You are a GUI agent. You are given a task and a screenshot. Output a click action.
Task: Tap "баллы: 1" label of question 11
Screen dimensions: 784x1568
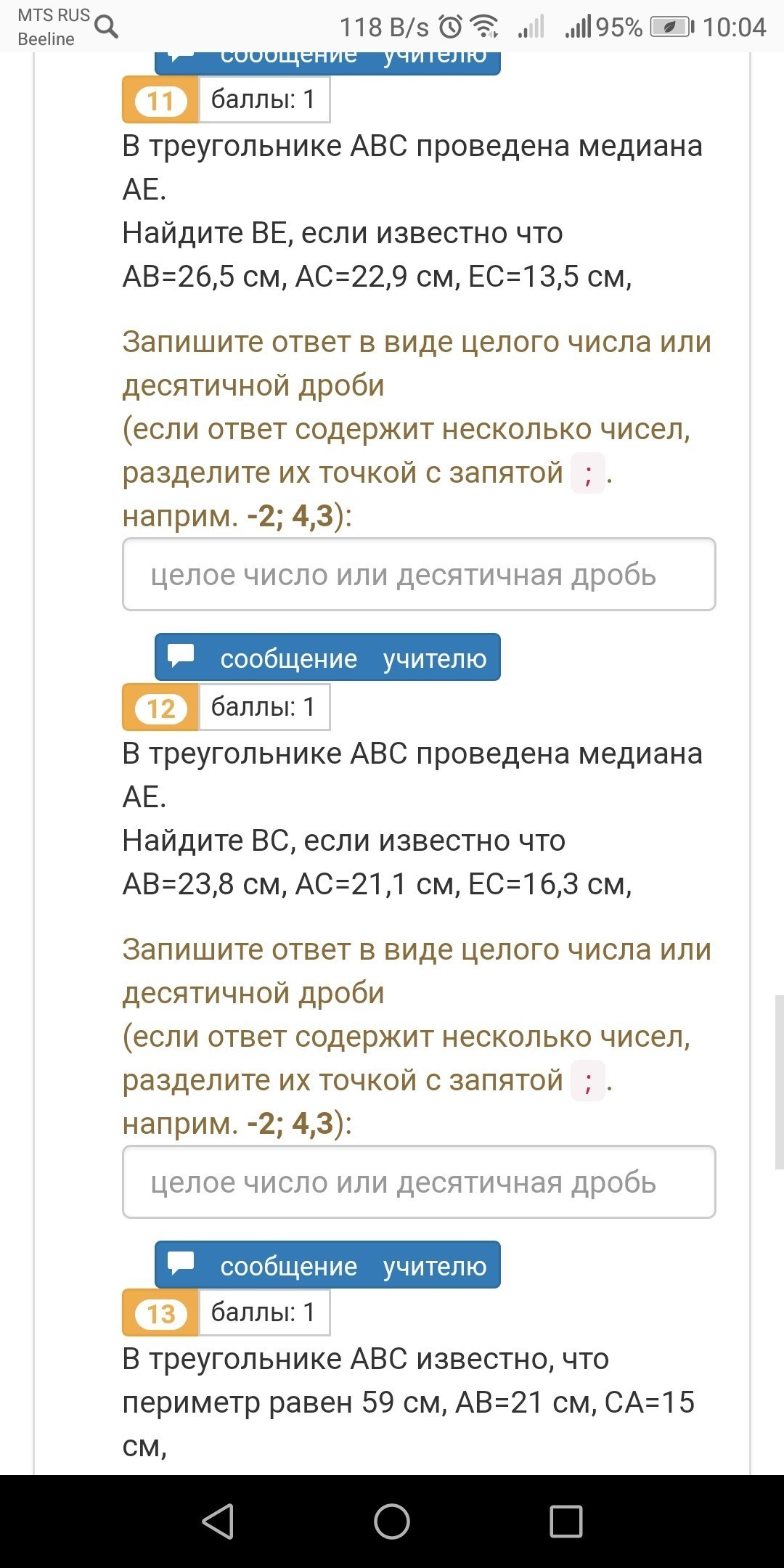tap(264, 99)
